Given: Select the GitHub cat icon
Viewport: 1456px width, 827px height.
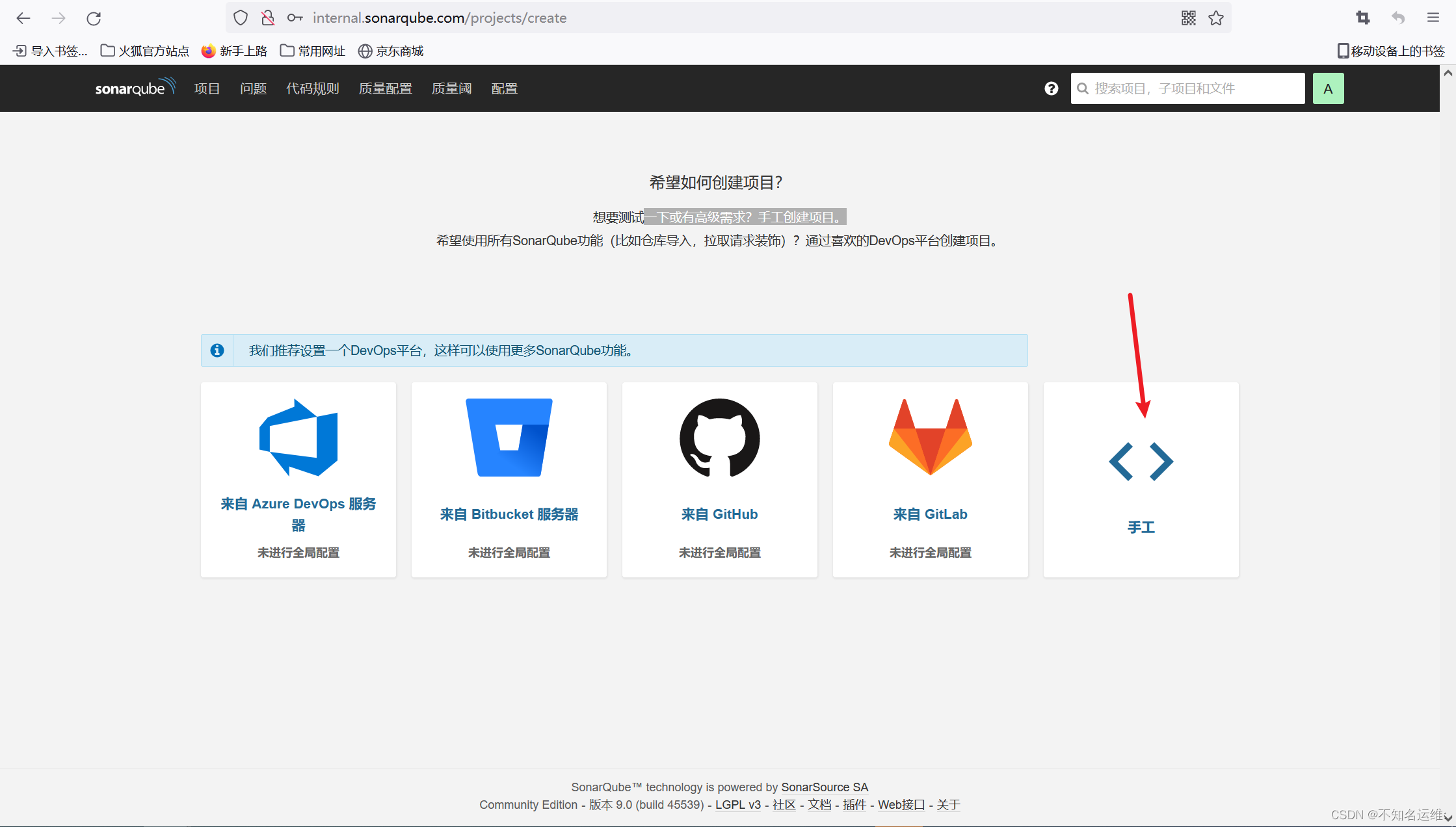Looking at the screenshot, I should (x=719, y=438).
